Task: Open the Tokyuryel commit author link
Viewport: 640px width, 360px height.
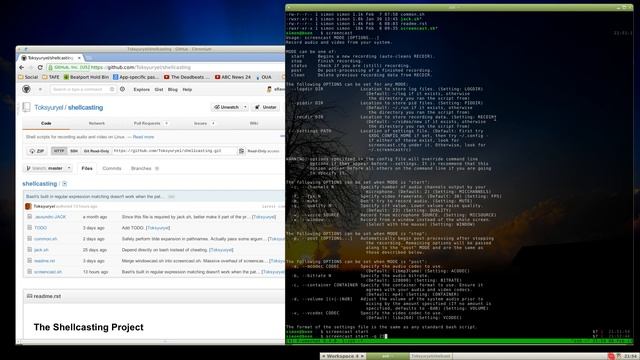Action: (x=44, y=207)
